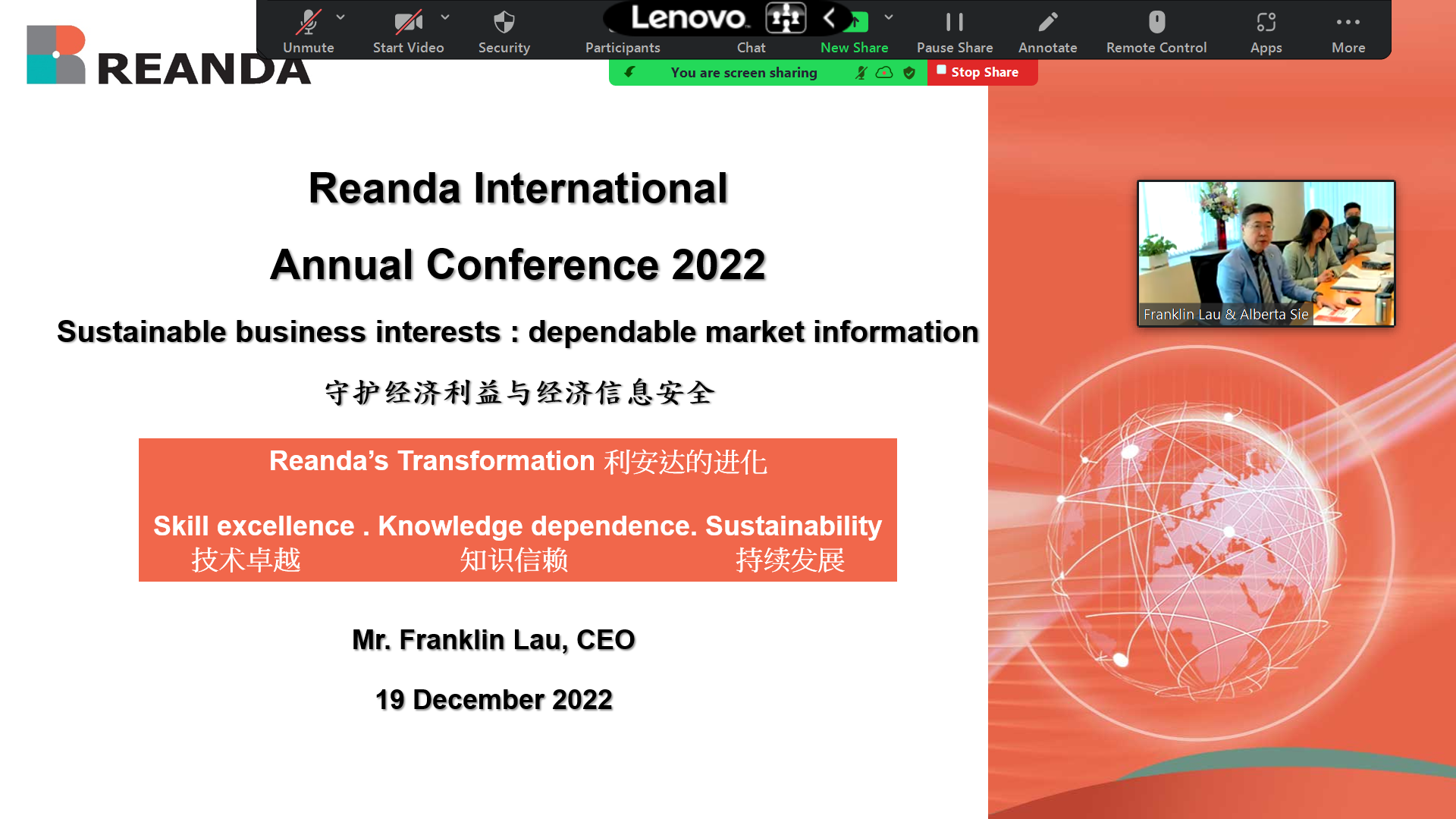
Task: Click the green encryption shield icon
Action: coord(909,73)
